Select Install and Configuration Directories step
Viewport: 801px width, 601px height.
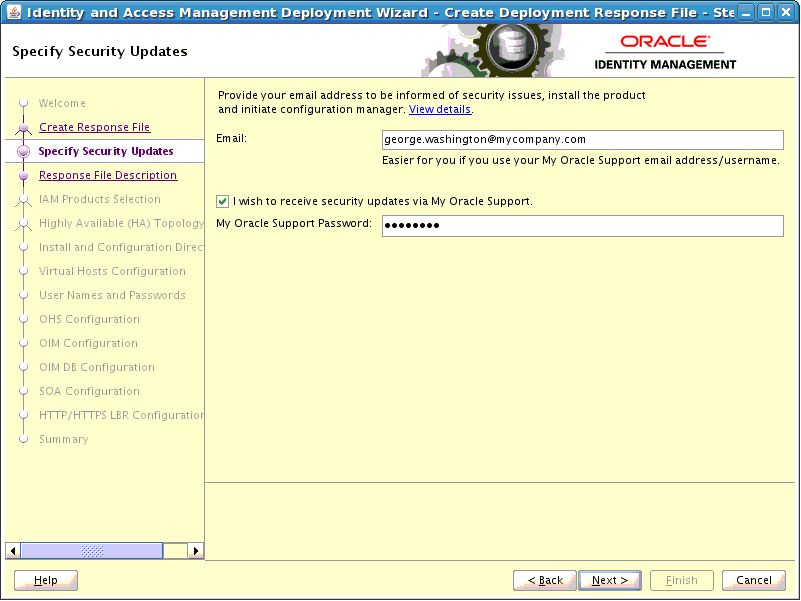(x=121, y=247)
